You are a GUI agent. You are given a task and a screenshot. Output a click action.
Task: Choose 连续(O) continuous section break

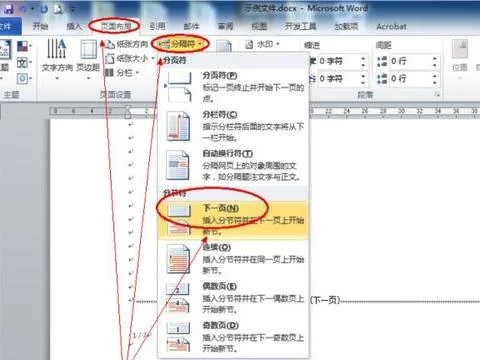tap(233, 259)
